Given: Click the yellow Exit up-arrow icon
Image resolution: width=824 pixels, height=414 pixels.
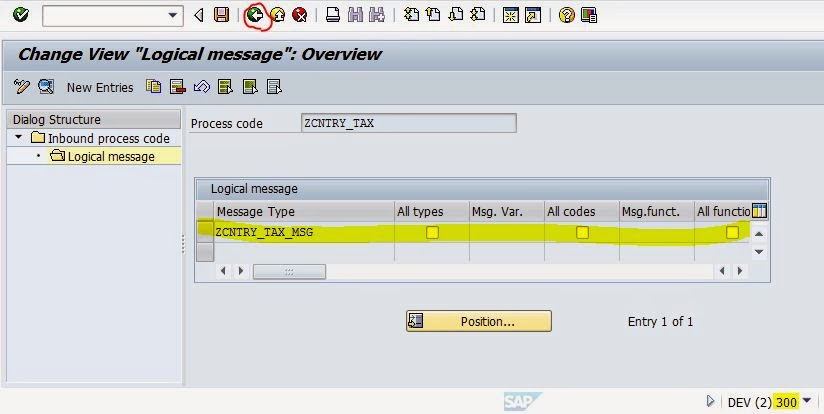Looking at the screenshot, I should coord(277,15).
